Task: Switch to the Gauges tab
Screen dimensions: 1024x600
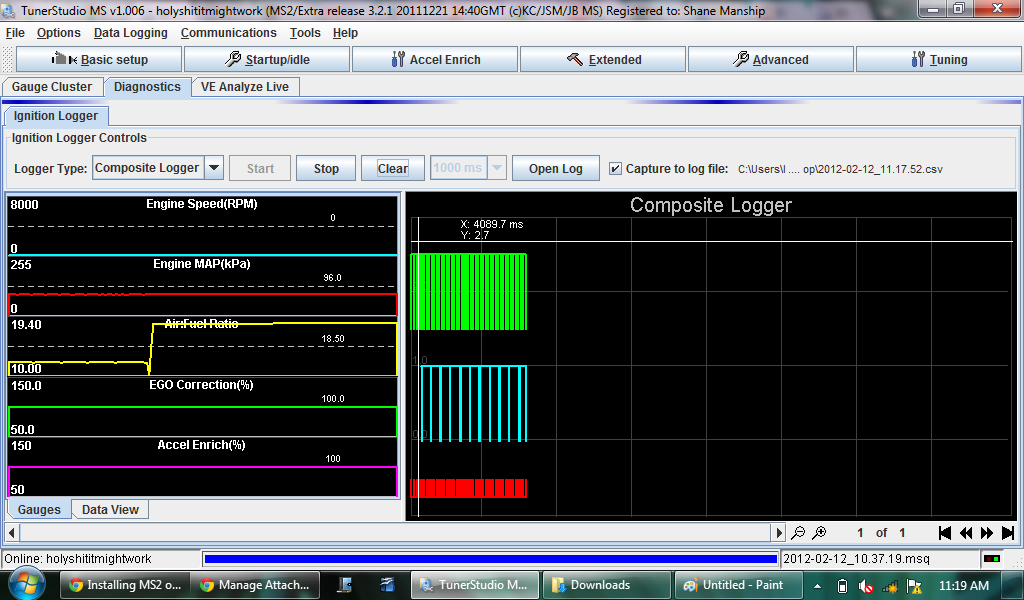Action: 39,510
